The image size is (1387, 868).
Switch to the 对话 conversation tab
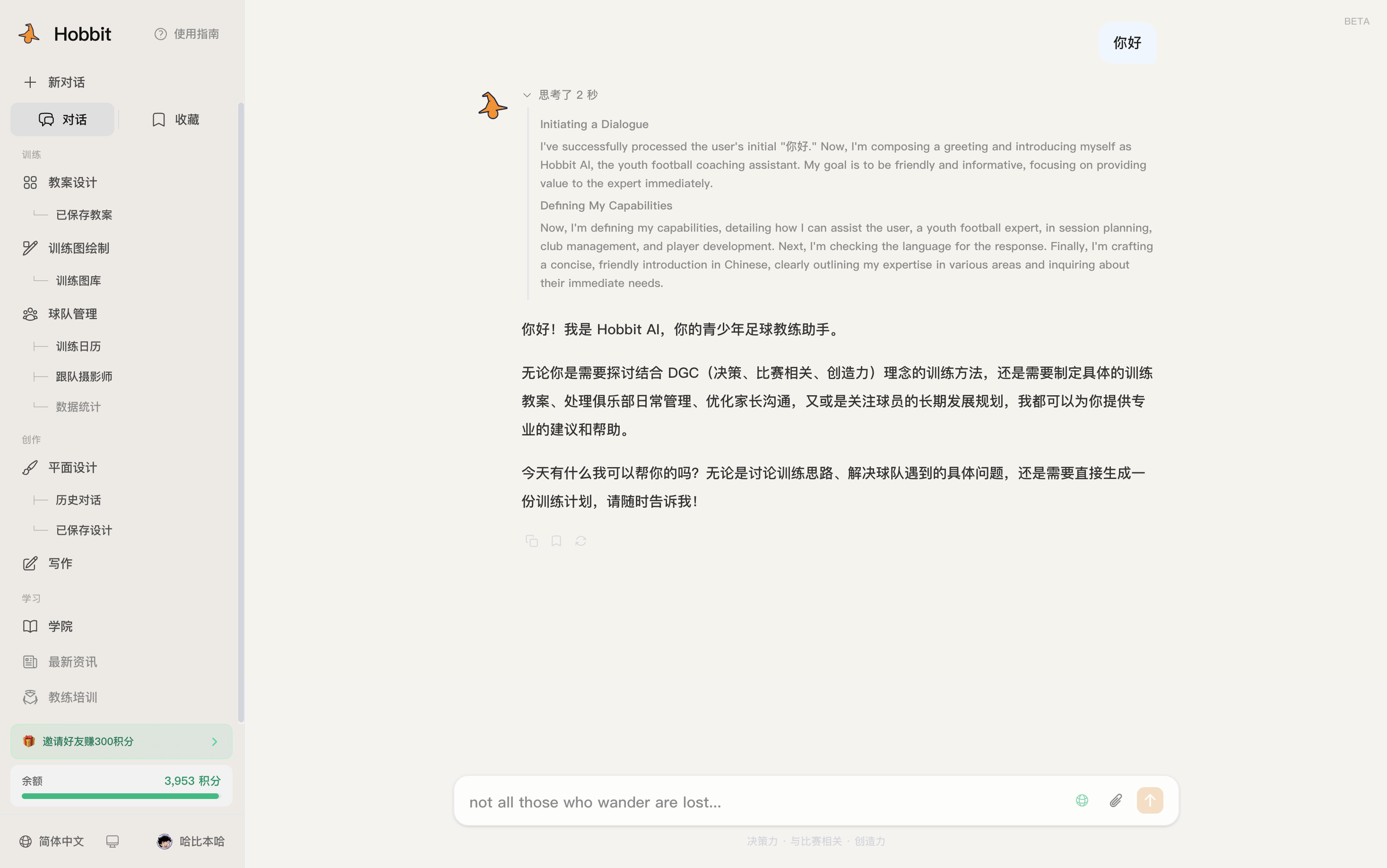pyautogui.click(x=62, y=119)
